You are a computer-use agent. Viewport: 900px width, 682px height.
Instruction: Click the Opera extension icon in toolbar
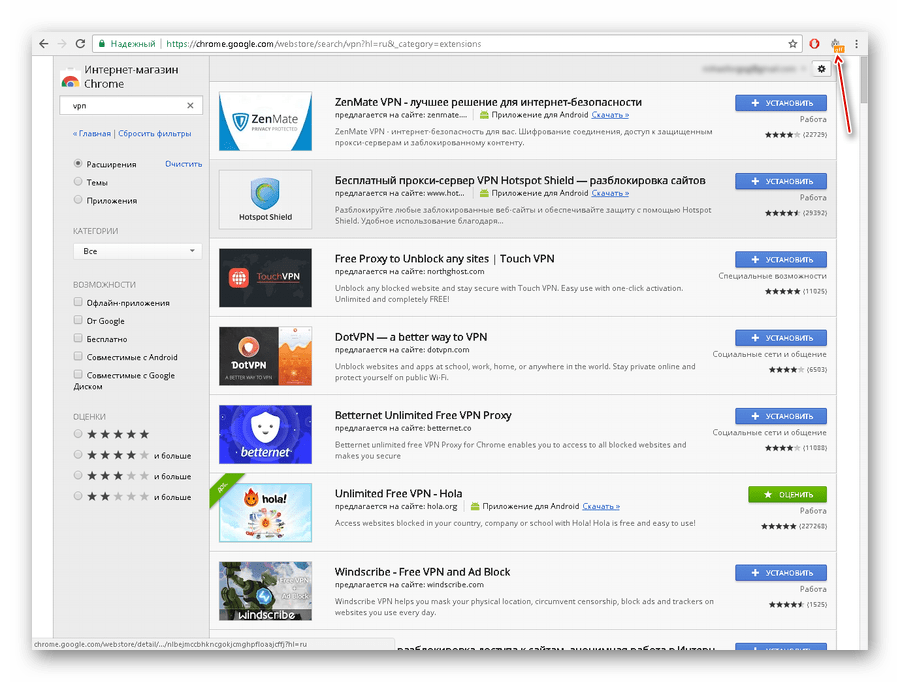pyautogui.click(x=814, y=44)
